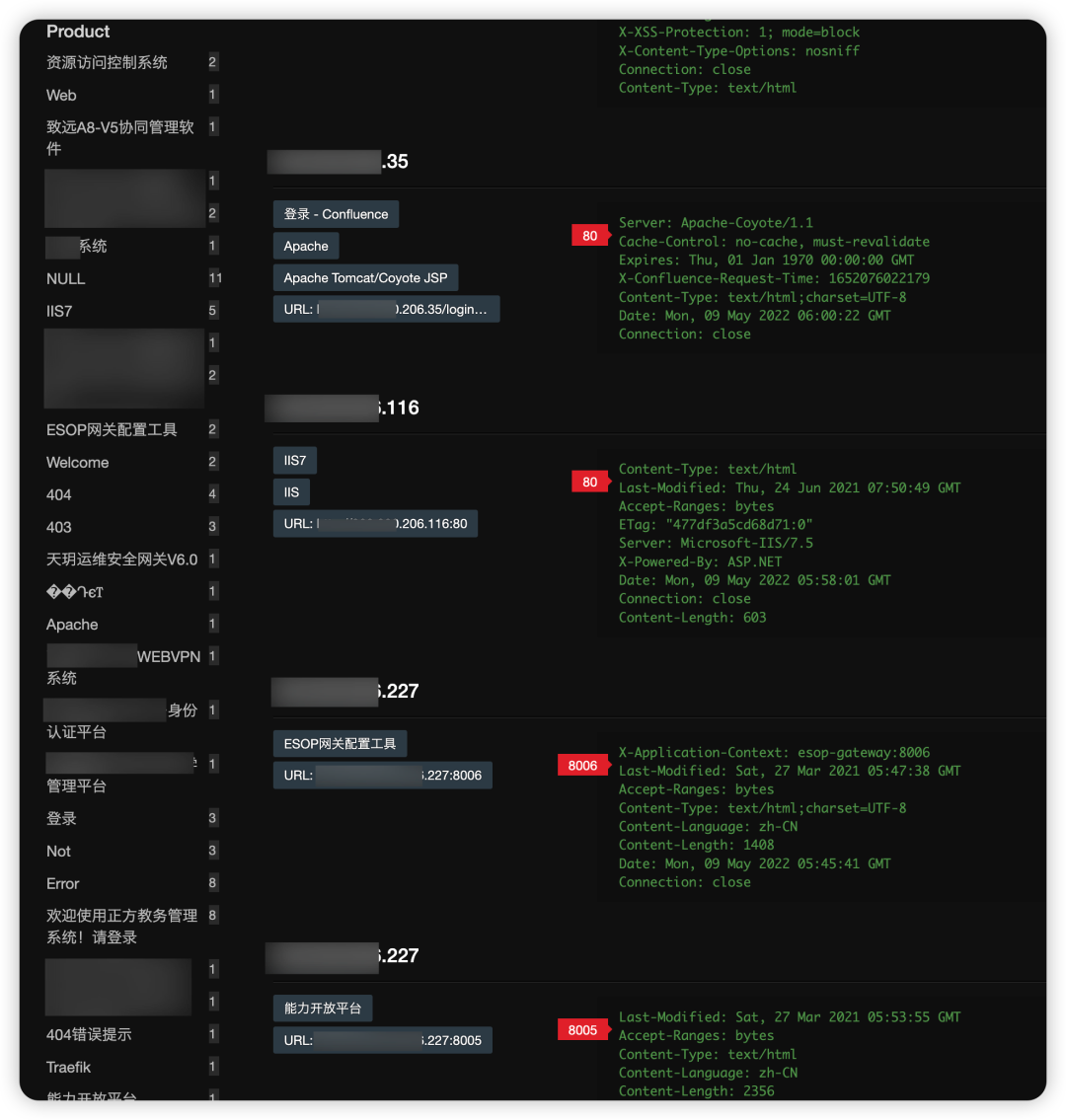Filter by 资源访问控制系统 in Product list

tap(107, 62)
